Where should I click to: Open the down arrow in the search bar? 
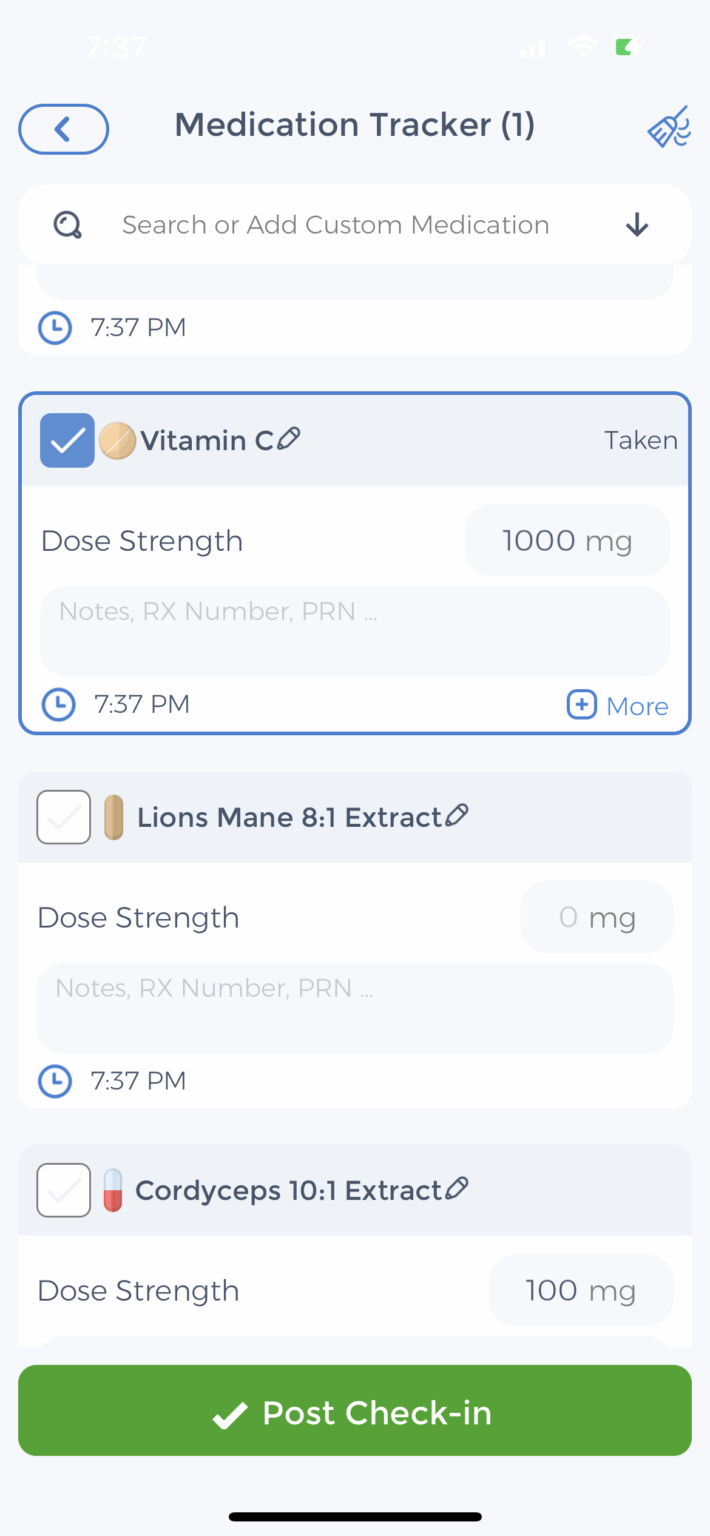tap(636, 224)
